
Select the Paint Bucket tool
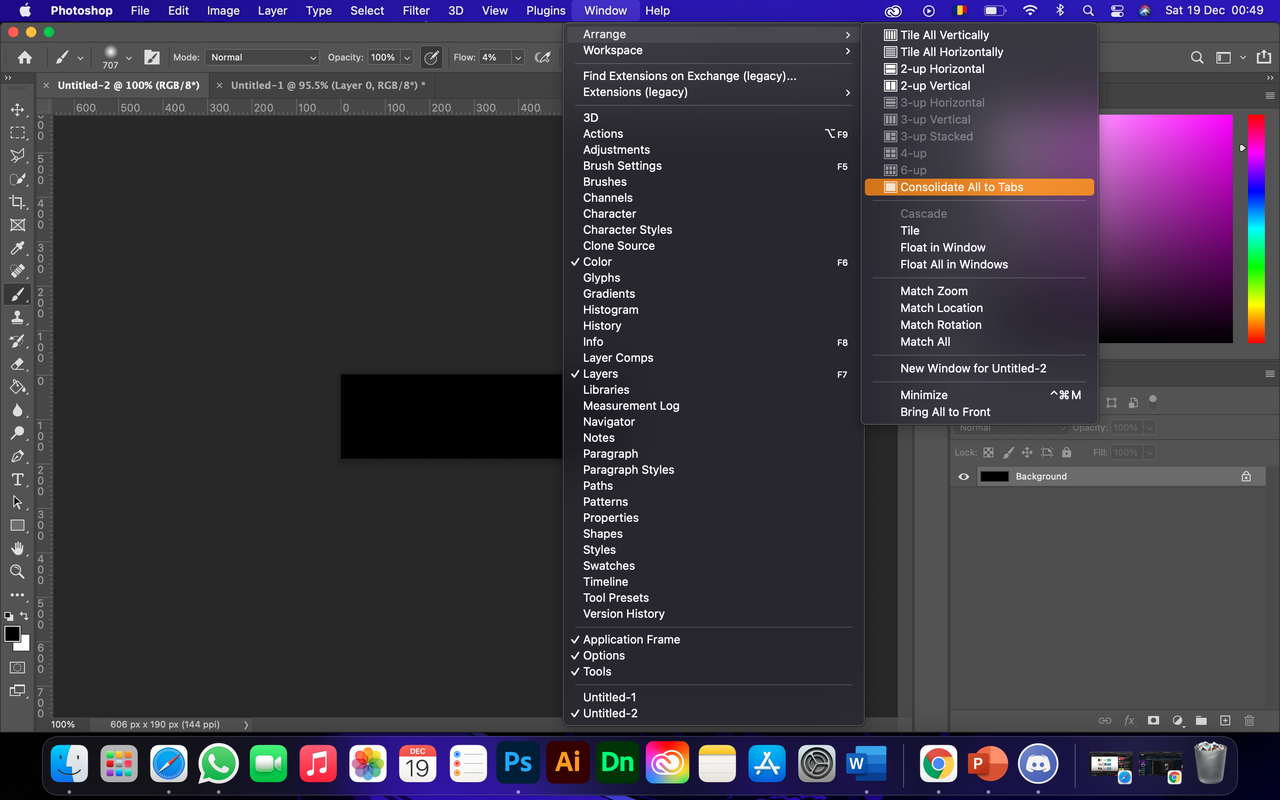pyautogui.click(x=17, y=387)
